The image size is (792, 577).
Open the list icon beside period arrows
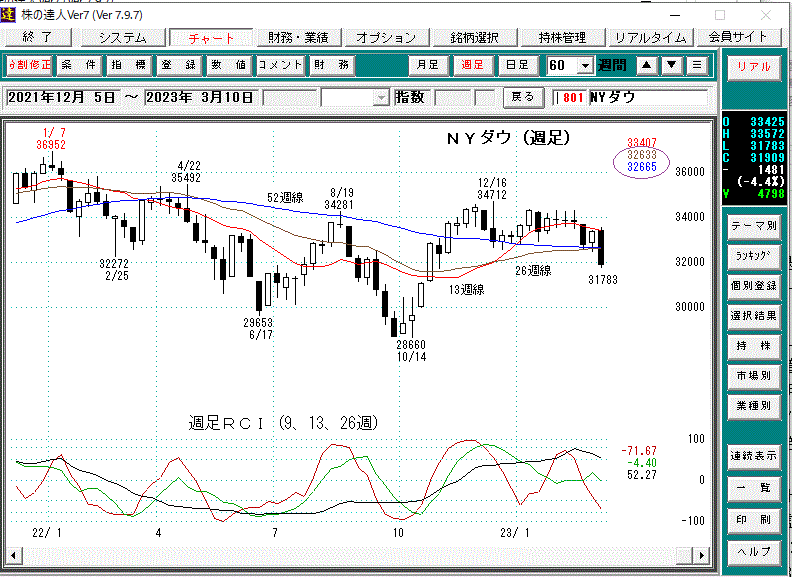[697, 66]
